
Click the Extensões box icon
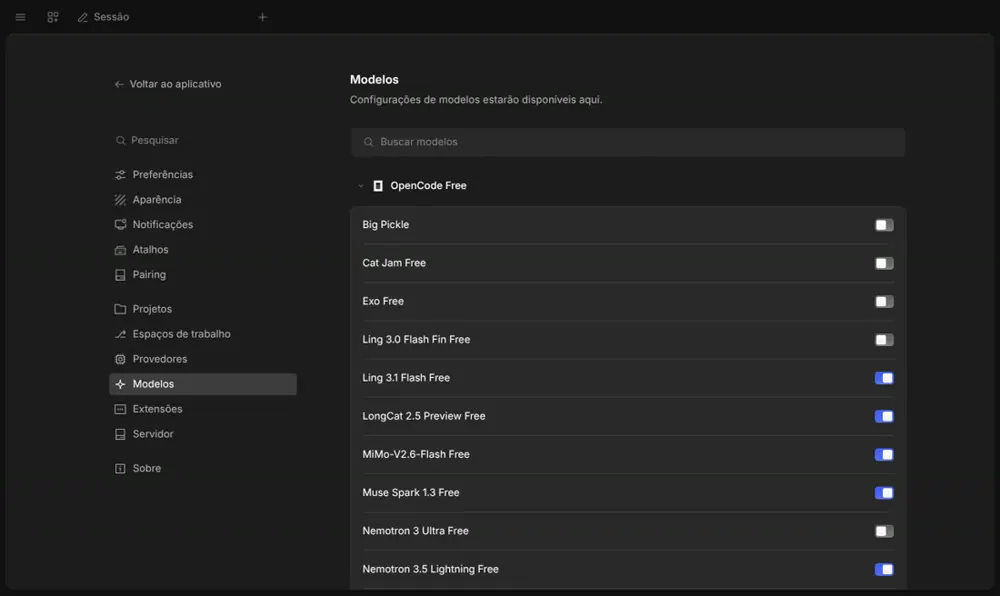pos(120,409)
